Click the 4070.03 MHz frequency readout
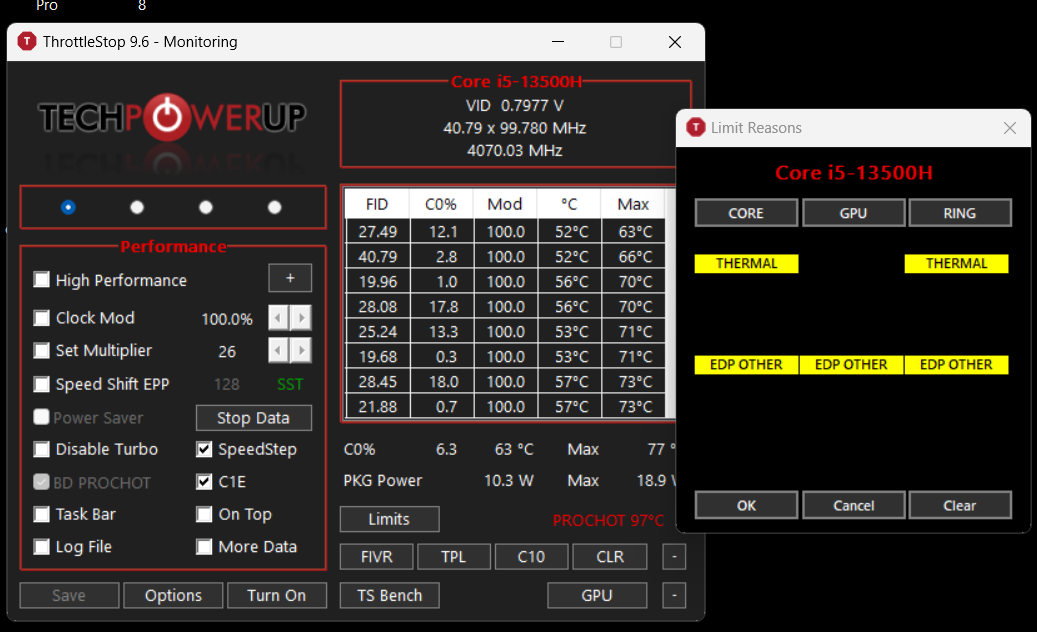1037x632 pixels. click(x=515, y=151)
